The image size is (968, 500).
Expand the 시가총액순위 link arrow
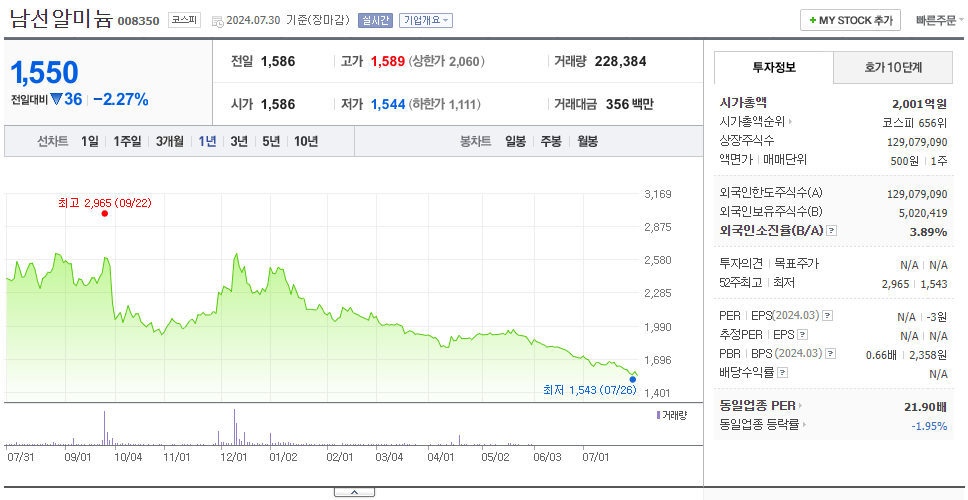(790, 122)
